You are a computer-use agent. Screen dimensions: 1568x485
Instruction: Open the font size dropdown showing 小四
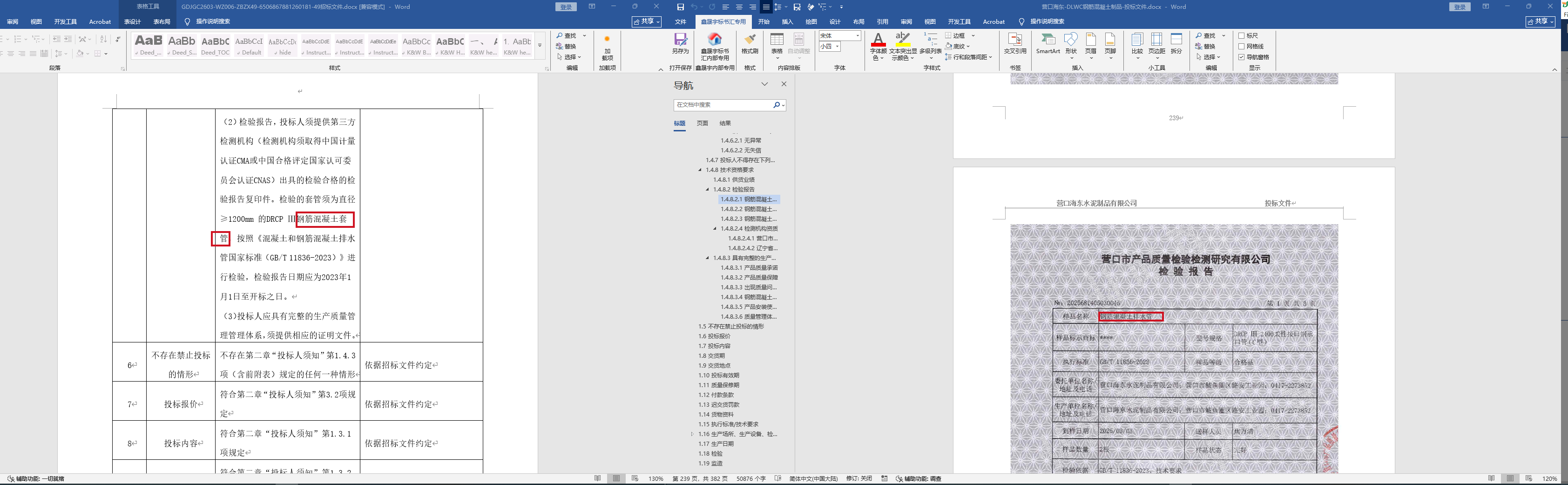[x=838, y=46]
